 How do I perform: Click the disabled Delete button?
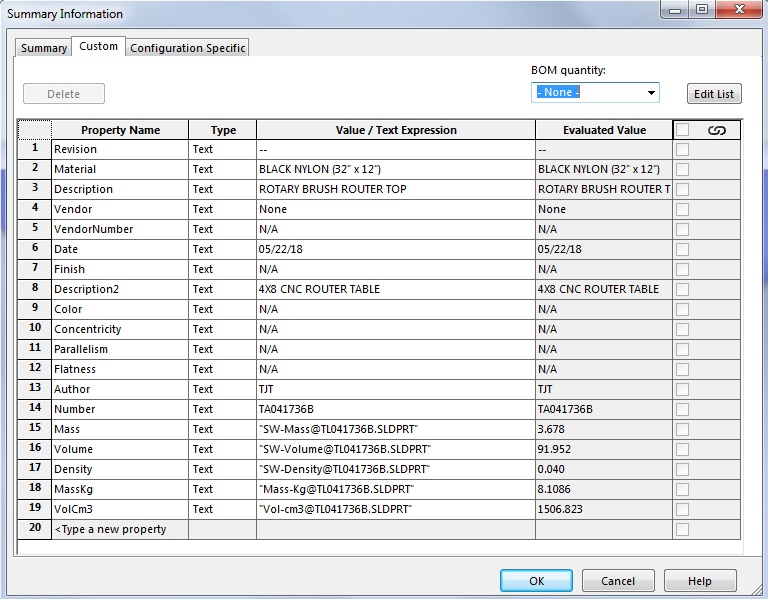64,94
